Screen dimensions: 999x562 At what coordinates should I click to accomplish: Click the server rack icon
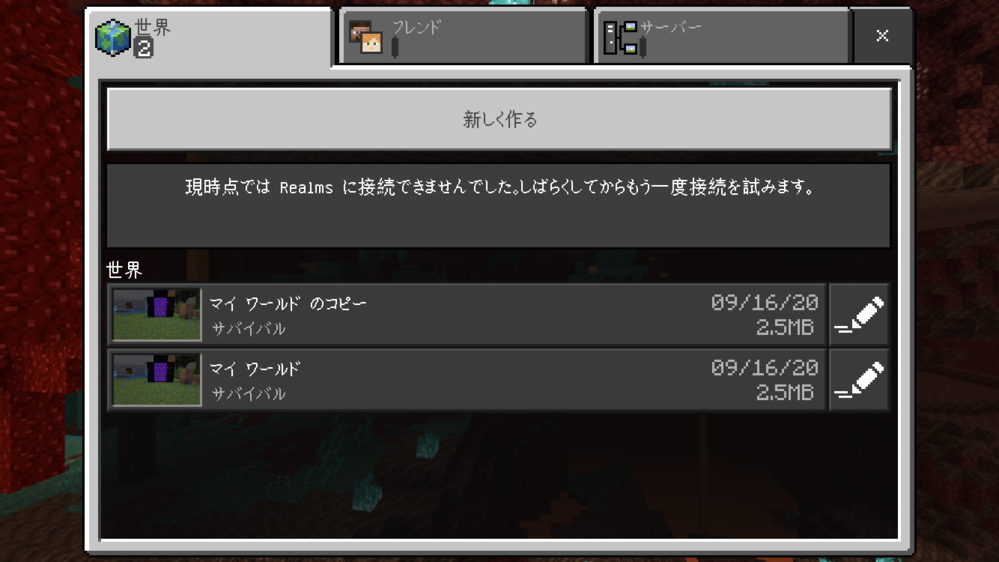620,38
